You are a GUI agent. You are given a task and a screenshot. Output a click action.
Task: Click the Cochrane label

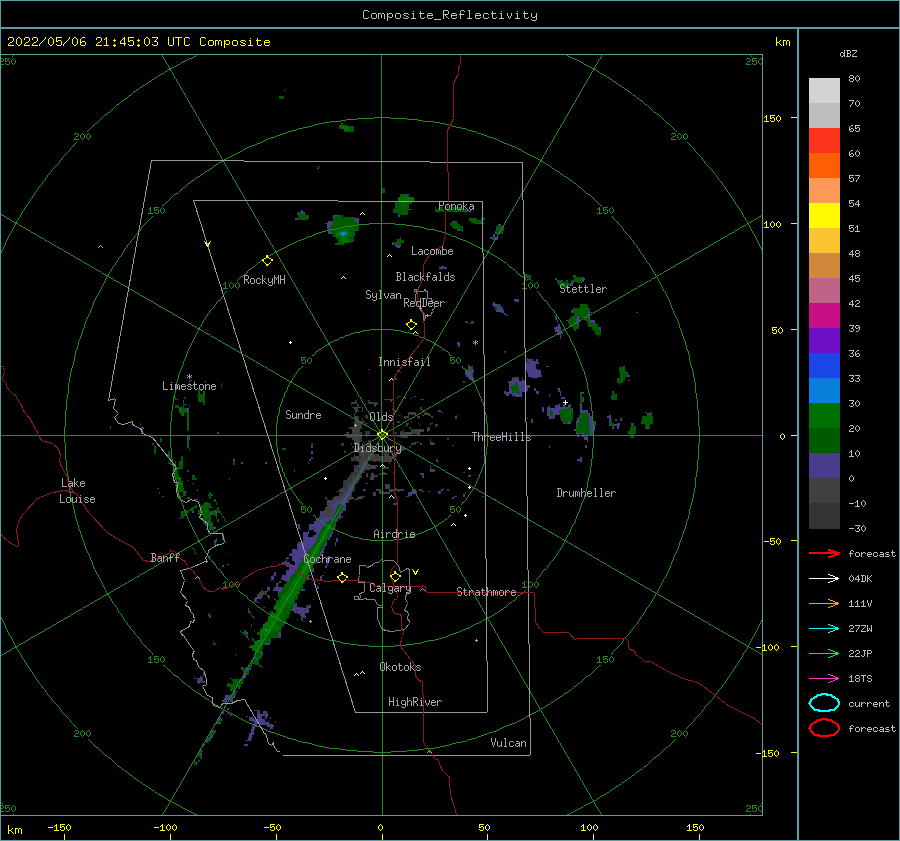pyautogui.click(x=327, y=559)
